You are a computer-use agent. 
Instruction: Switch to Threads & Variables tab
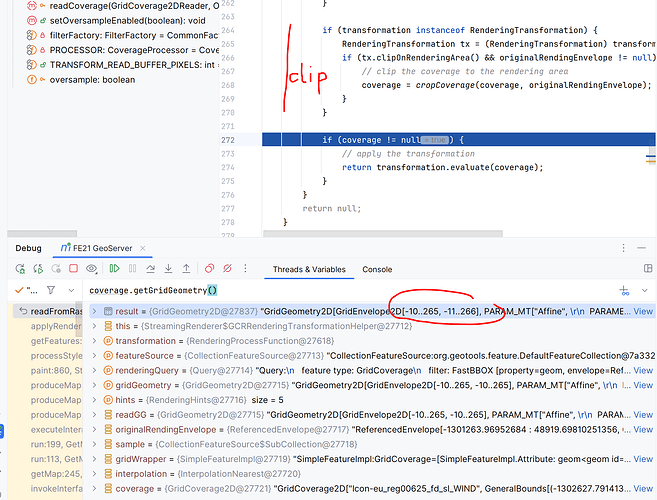309,269
